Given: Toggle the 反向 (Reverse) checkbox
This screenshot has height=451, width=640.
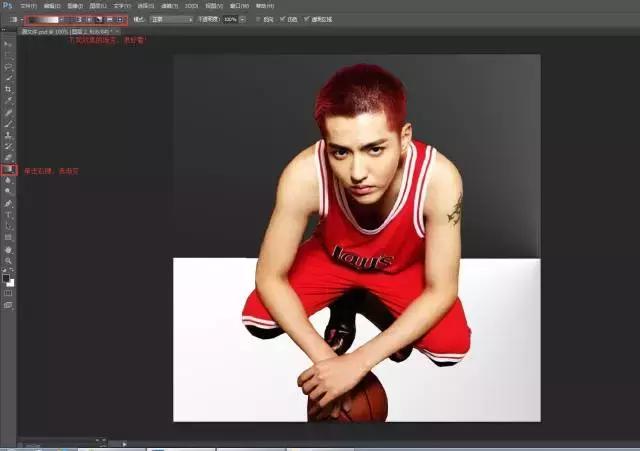Looking at the screenshot, I should (258, 19).
